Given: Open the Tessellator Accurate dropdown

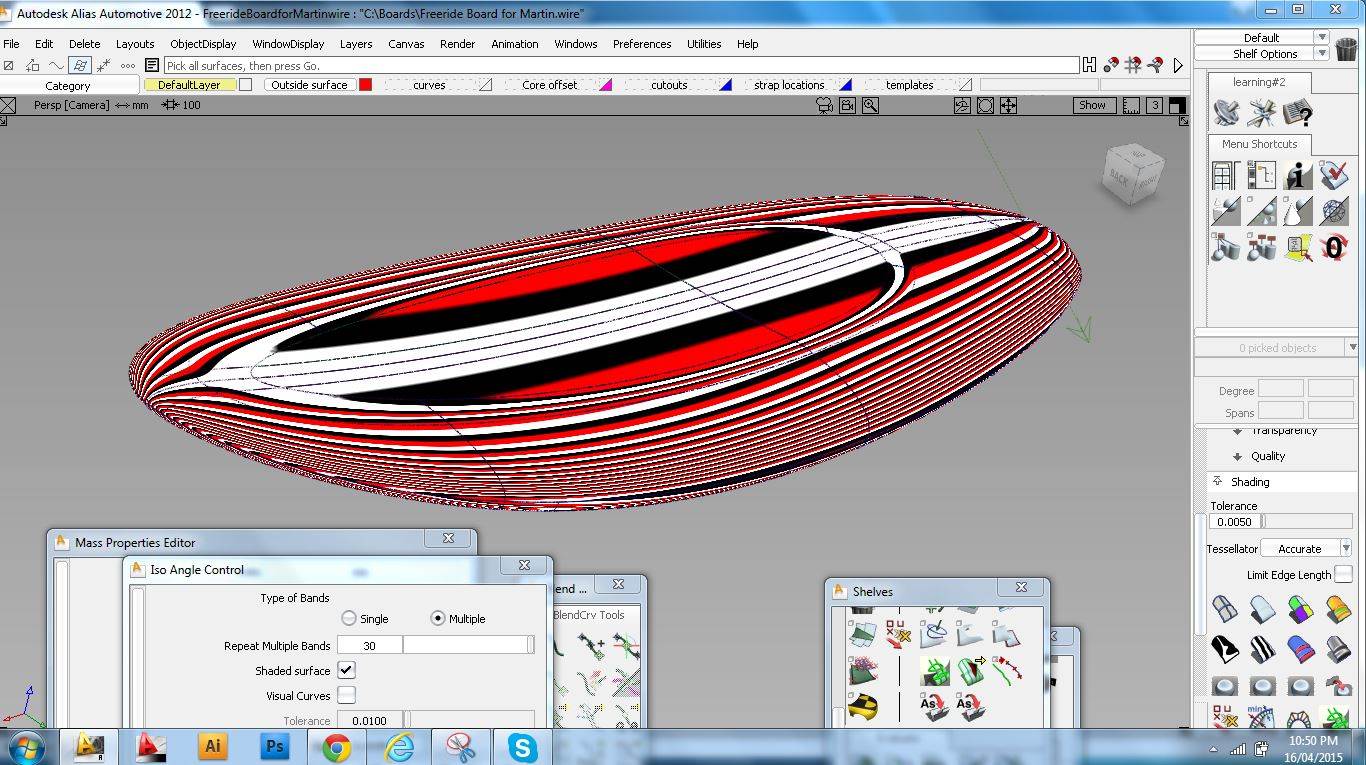Looking at the screenshot, I should tap(1306, 548).
